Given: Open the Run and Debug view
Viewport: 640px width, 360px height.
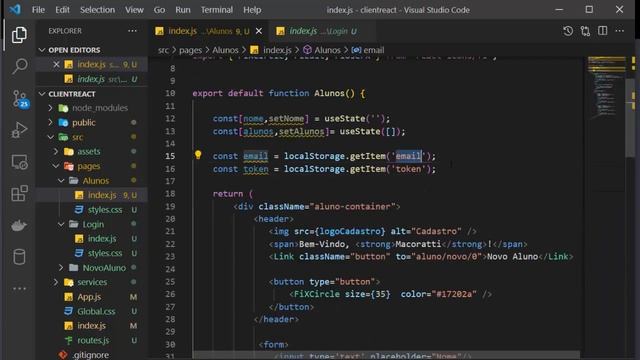Looking at the screenshot, I should [x=19, y=130].
